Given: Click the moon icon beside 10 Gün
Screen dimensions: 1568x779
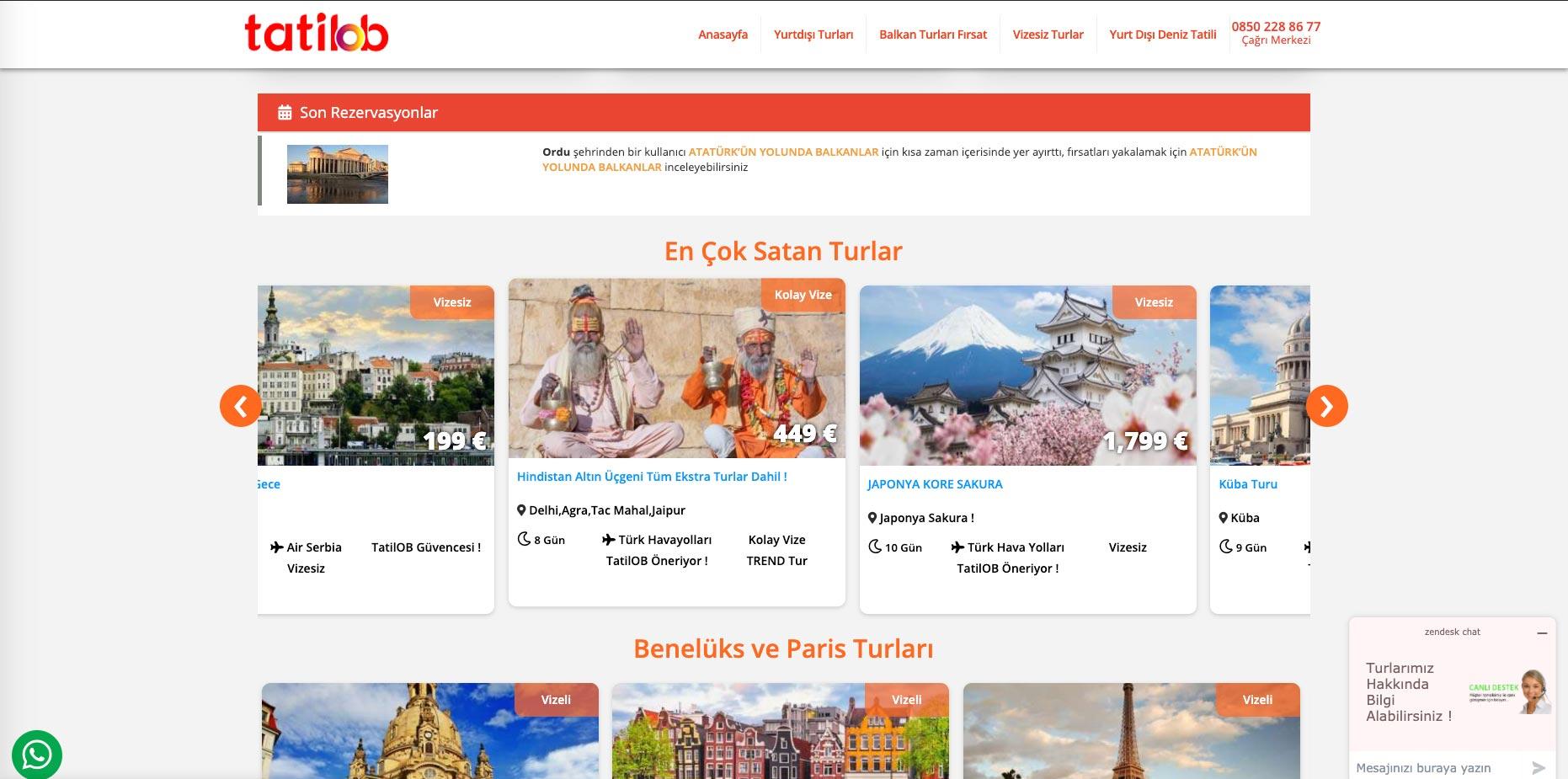Looking at the screenshot, I should click(x=875, y=547).
